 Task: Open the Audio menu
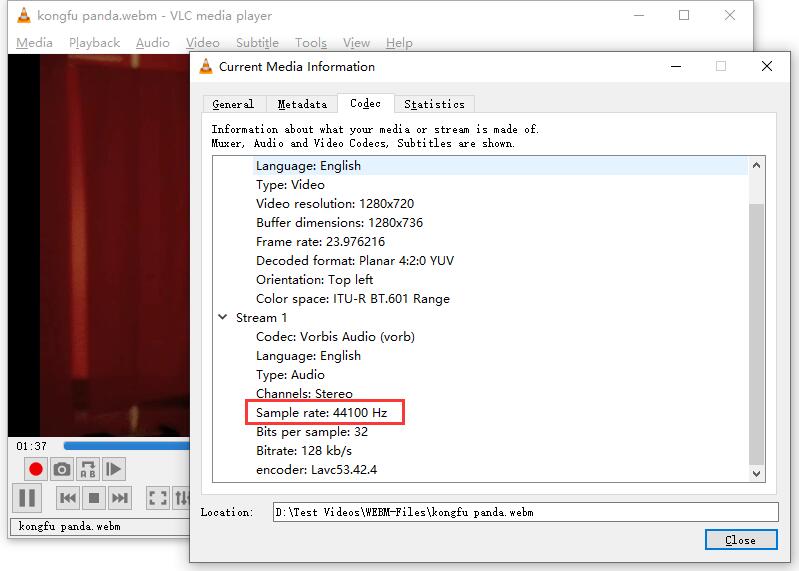152,43
